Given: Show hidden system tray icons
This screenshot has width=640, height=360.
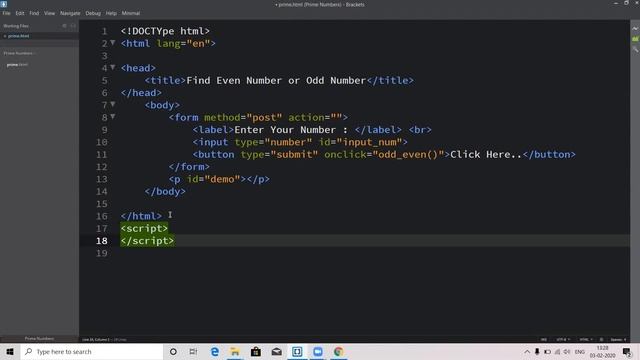Looking at the screenshot, I should click(527, 351).
